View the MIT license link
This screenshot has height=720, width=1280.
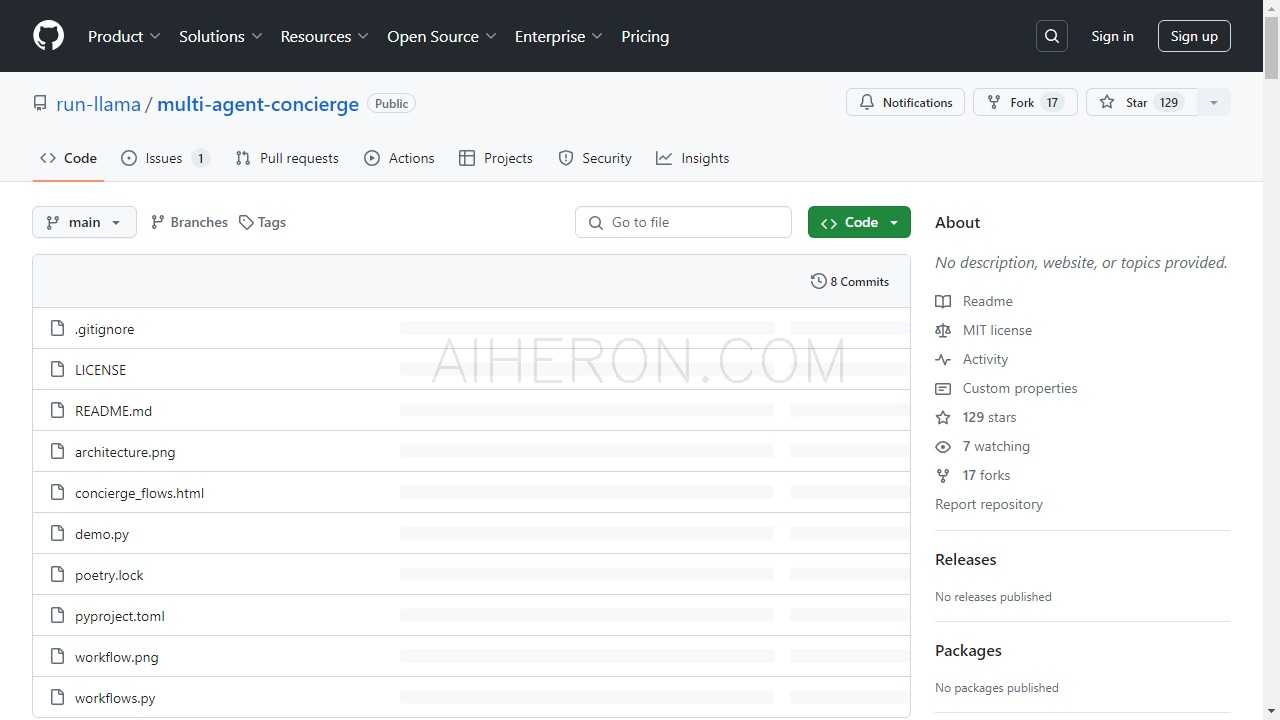click(997, 330)
